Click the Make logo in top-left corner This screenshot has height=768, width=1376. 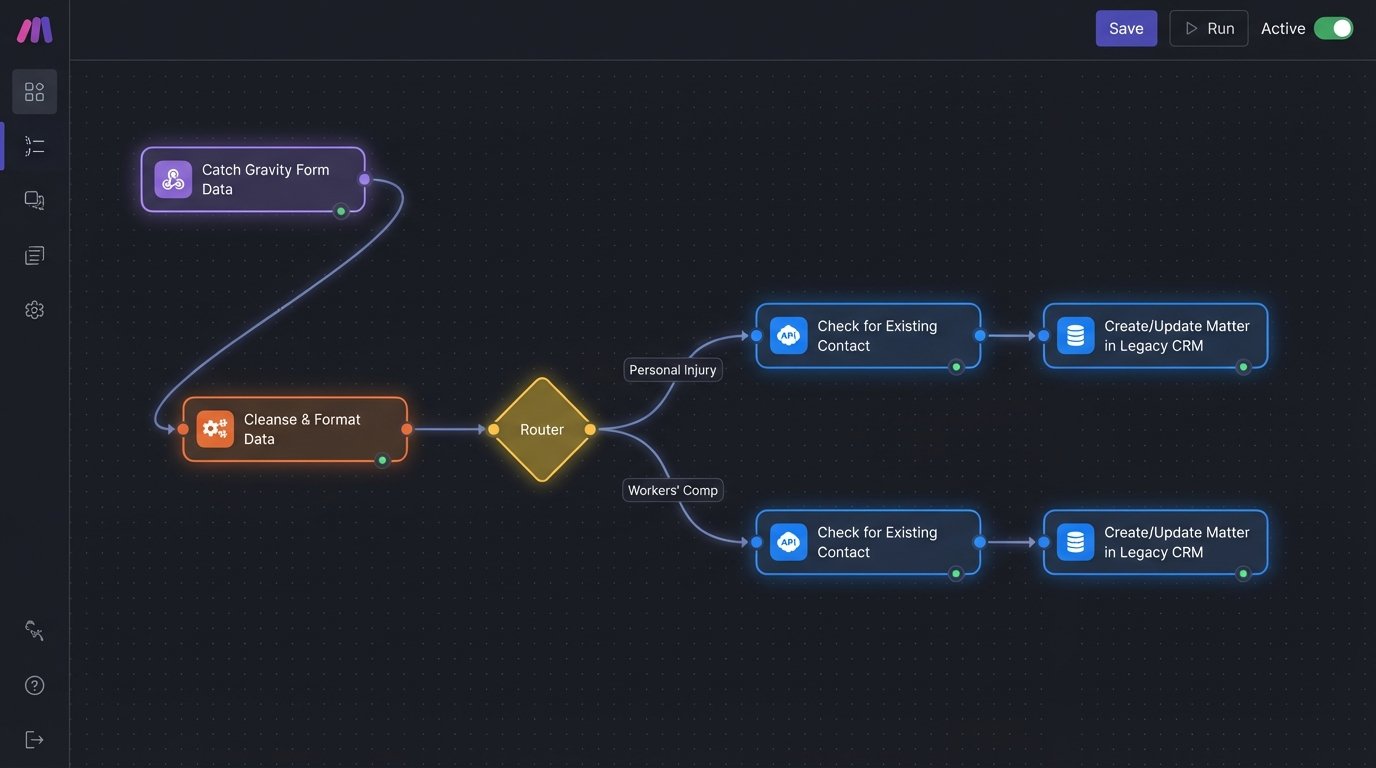(x=34, y=29)
